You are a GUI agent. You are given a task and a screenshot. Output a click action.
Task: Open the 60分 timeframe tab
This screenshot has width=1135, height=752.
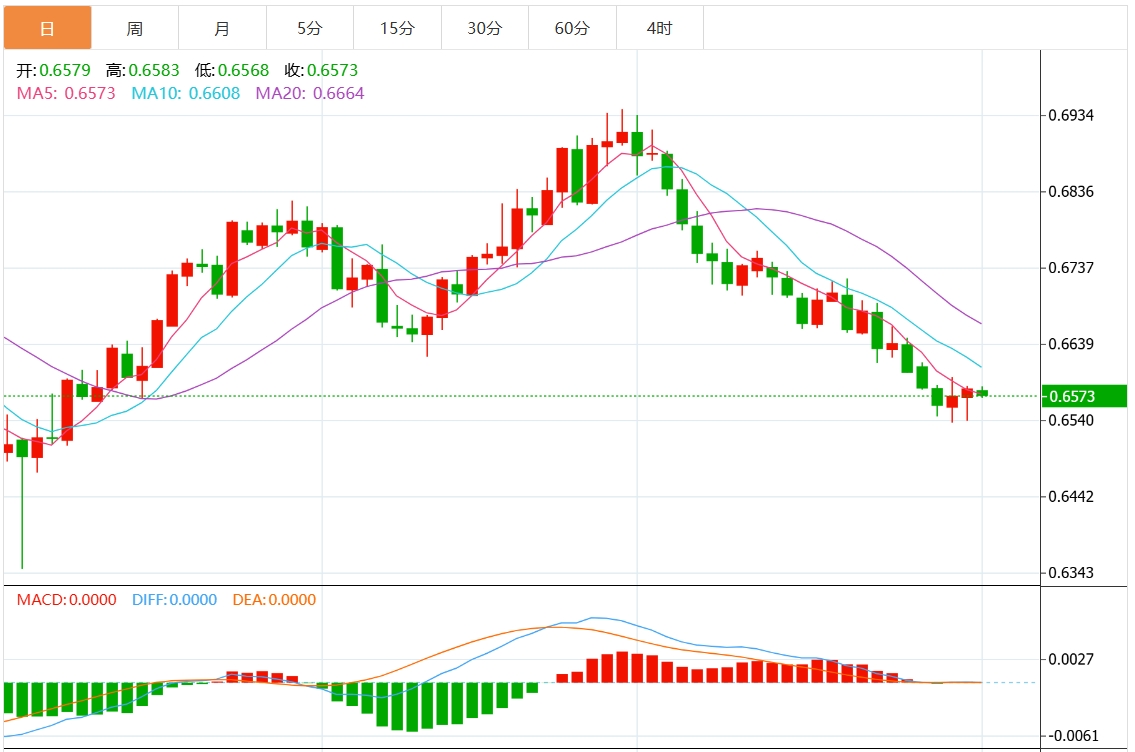572,29
